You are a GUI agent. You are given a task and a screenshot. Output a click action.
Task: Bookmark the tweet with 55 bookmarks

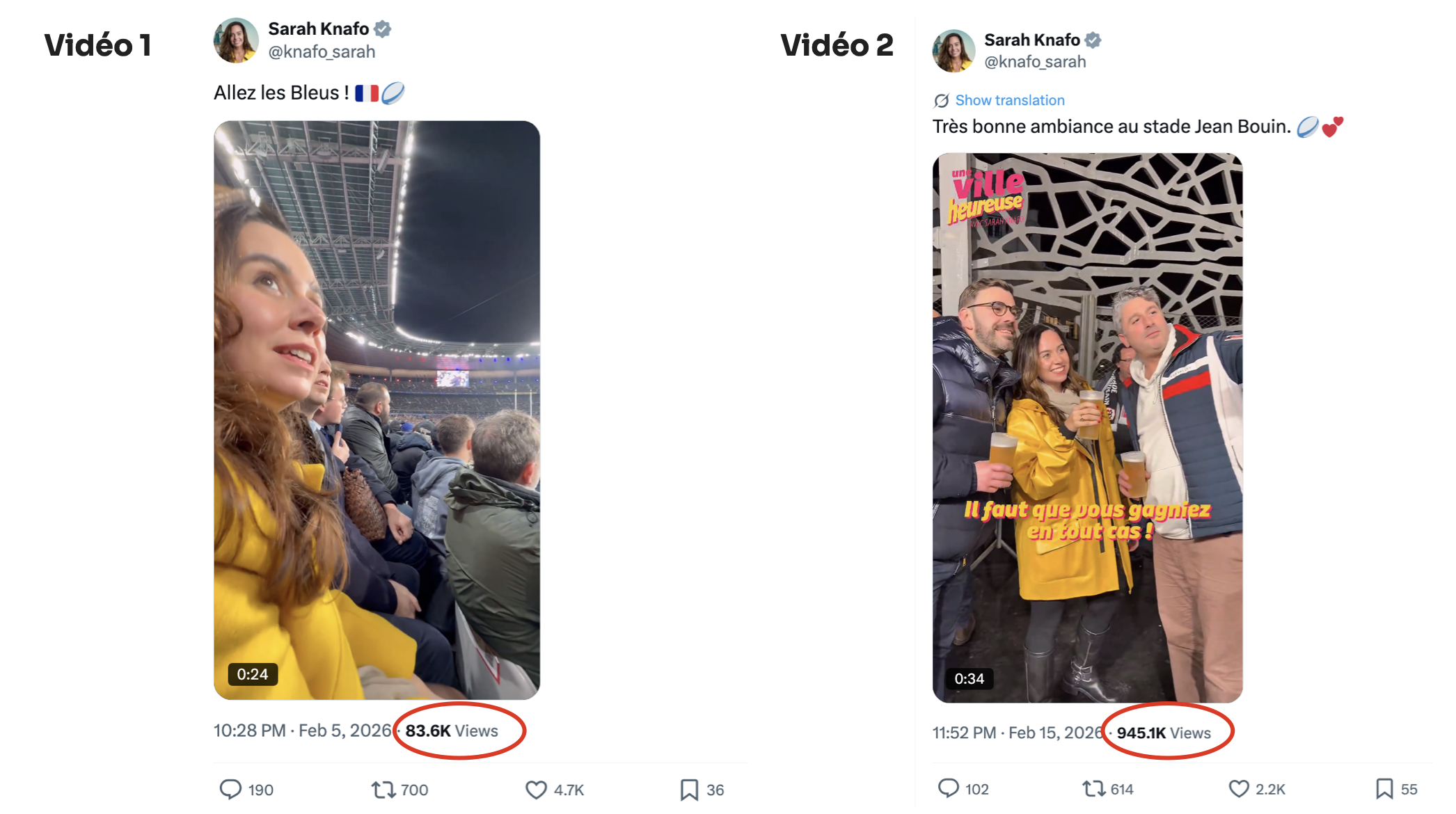[x=1384, y=788]
